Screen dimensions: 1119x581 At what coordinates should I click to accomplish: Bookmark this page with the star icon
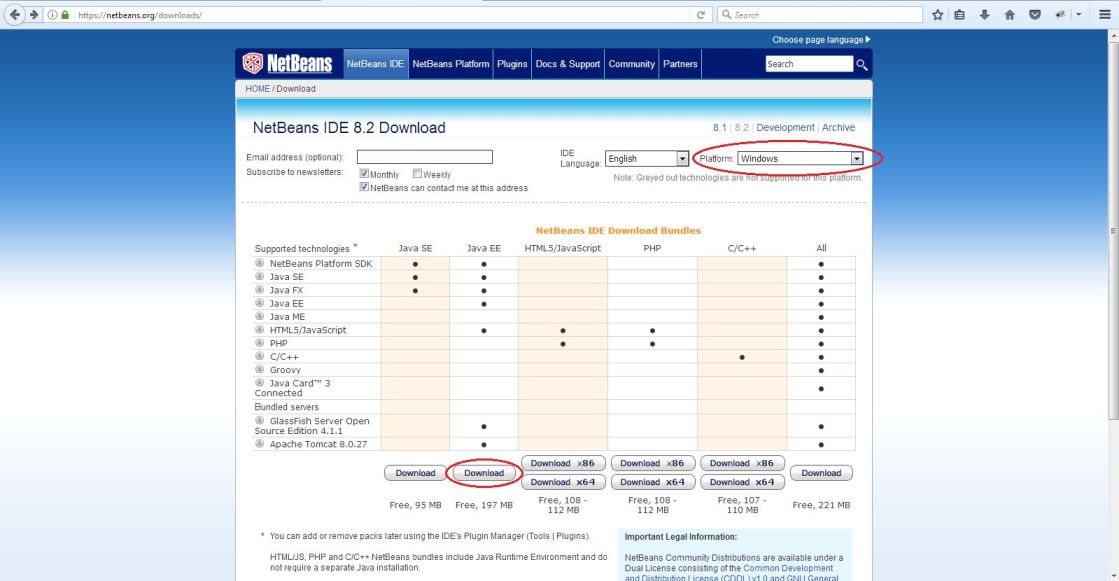pos(938,14)
